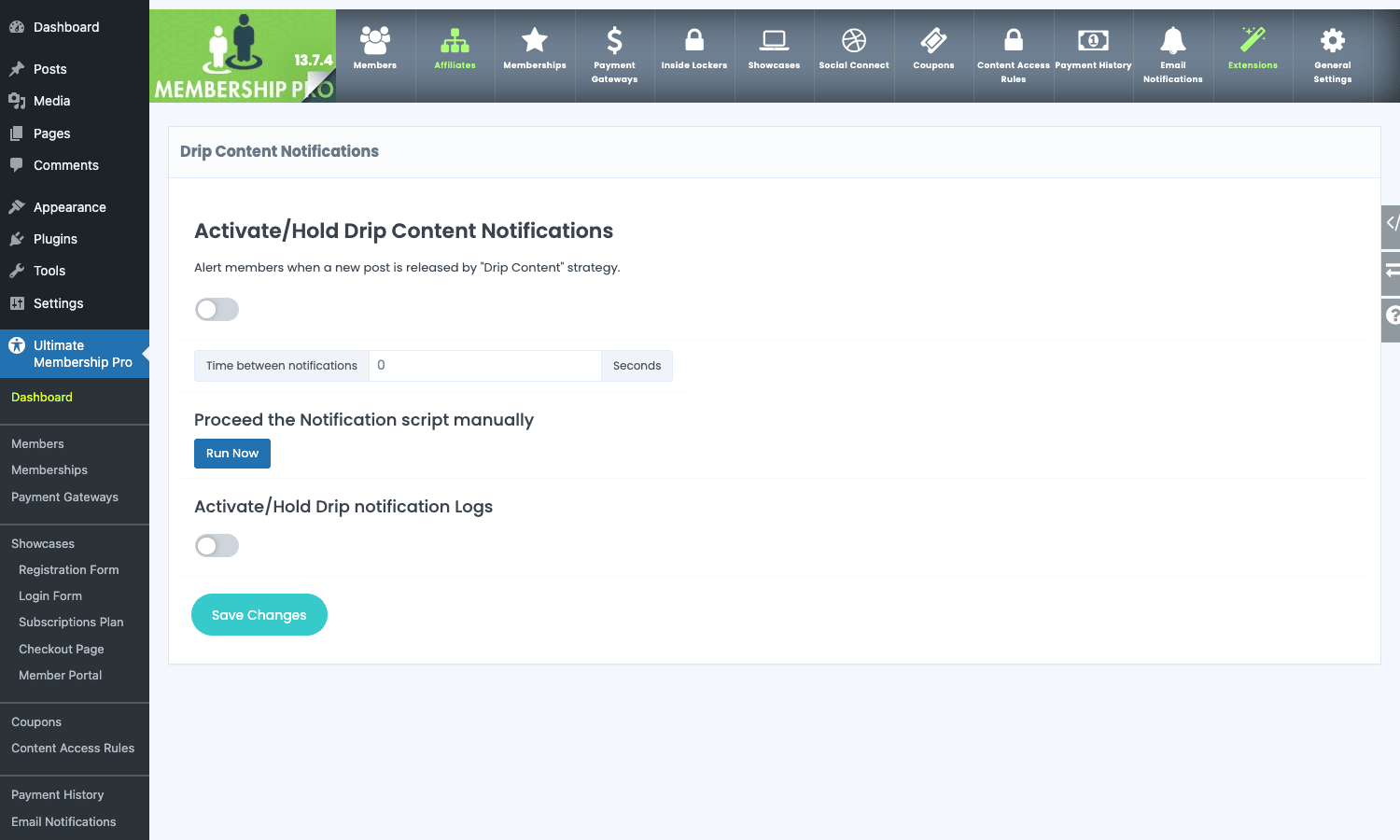Open WordPress Dashboard menu
The width and height of the screenshot is (1400, 840).
[75, 27]
